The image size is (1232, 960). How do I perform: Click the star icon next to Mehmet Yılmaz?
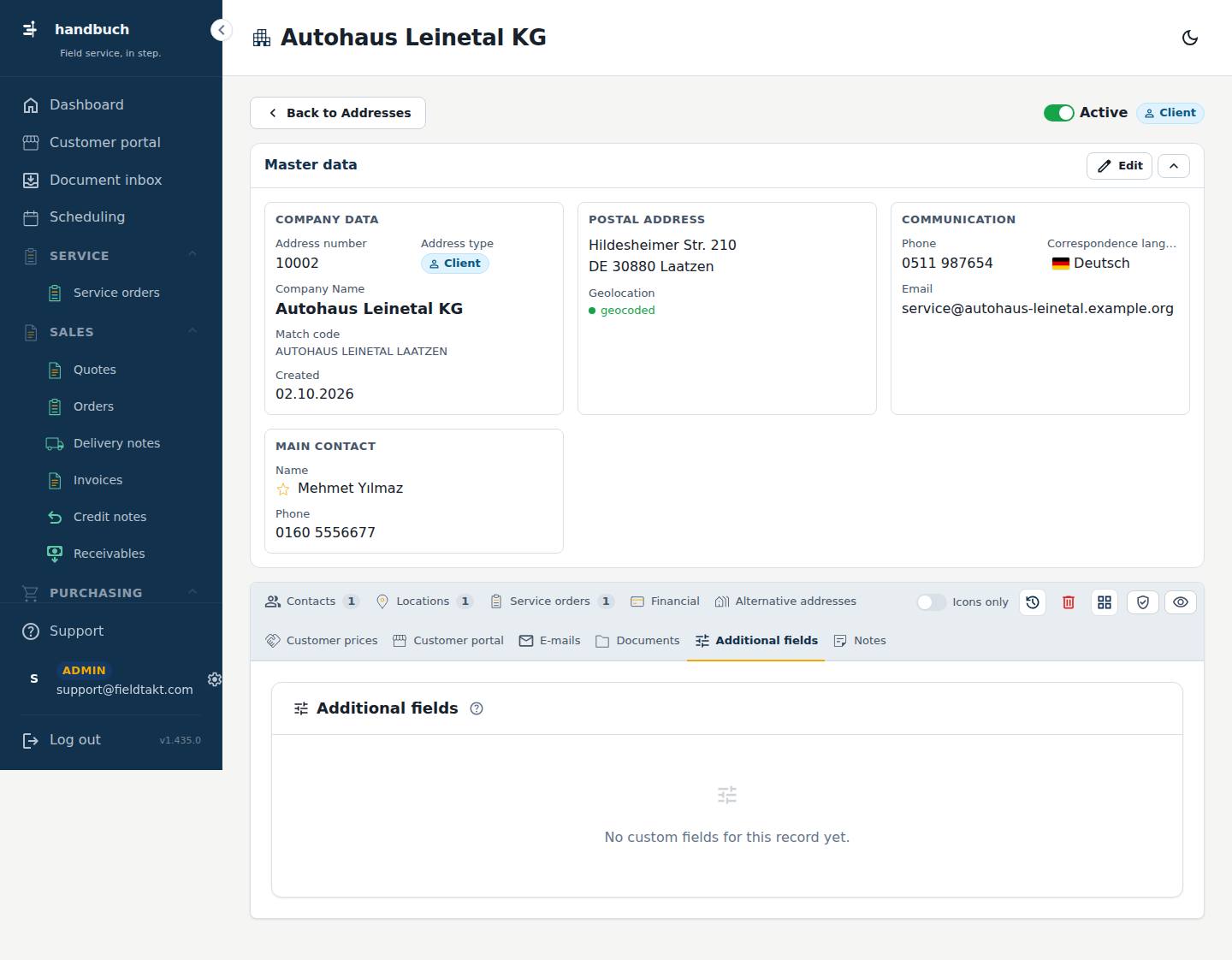point(283,489)
